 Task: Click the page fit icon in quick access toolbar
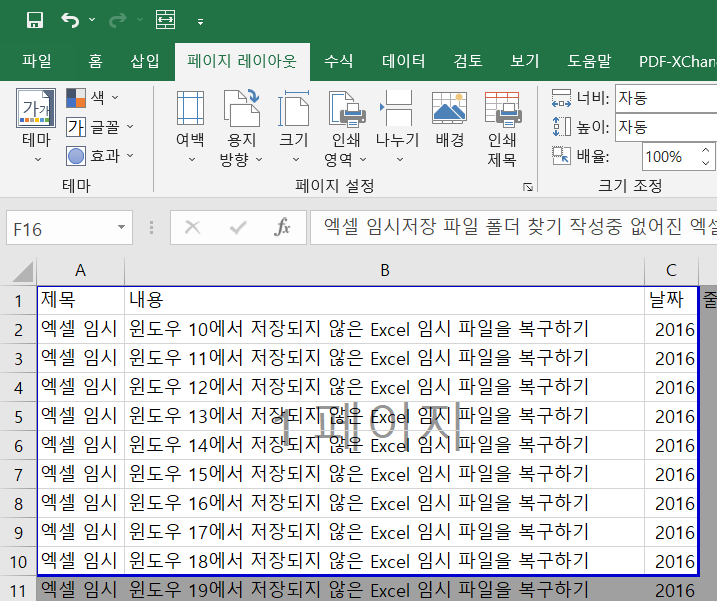[x=165, y=20]
